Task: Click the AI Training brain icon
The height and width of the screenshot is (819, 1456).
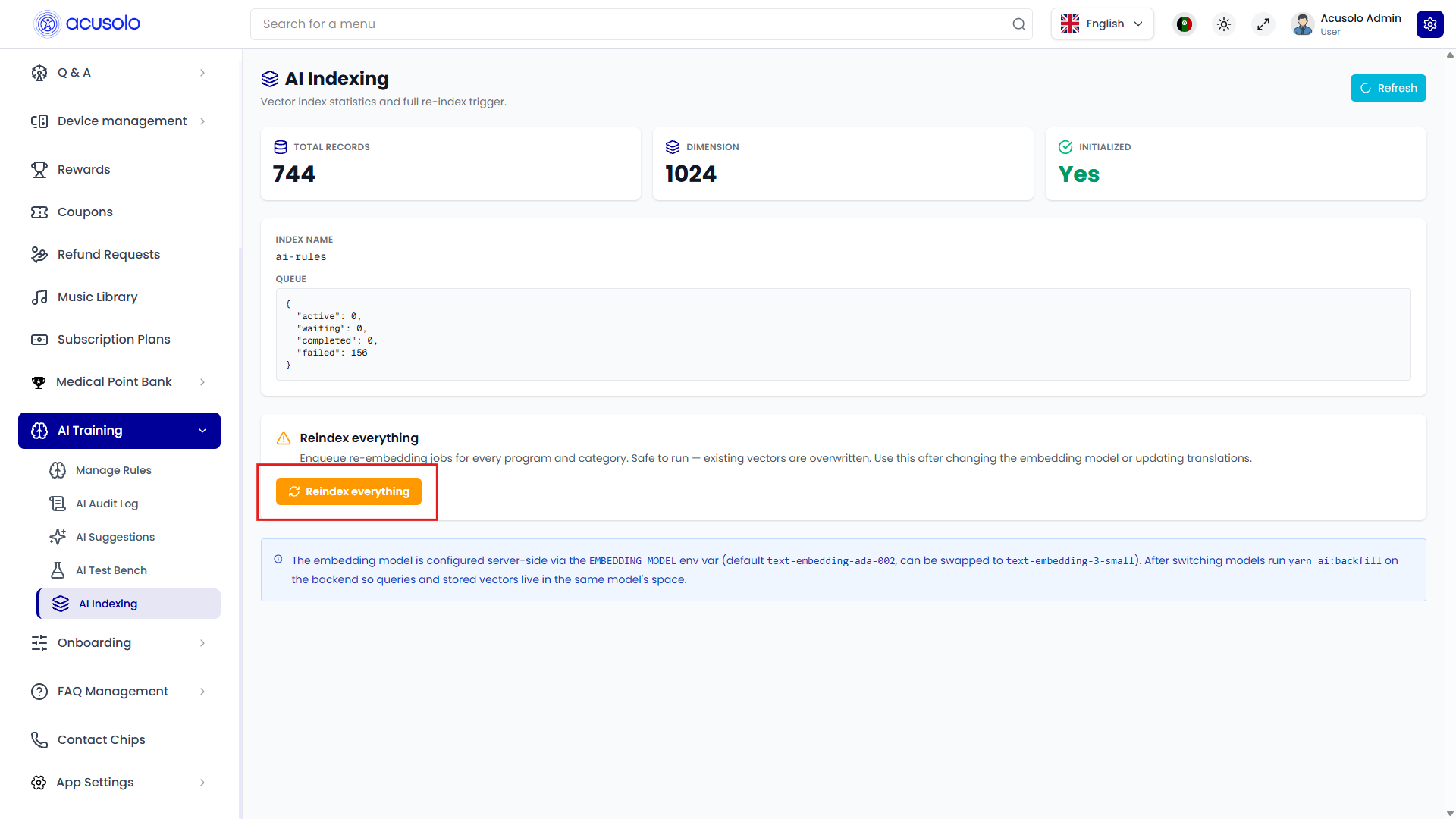Action: pos(39,431)
